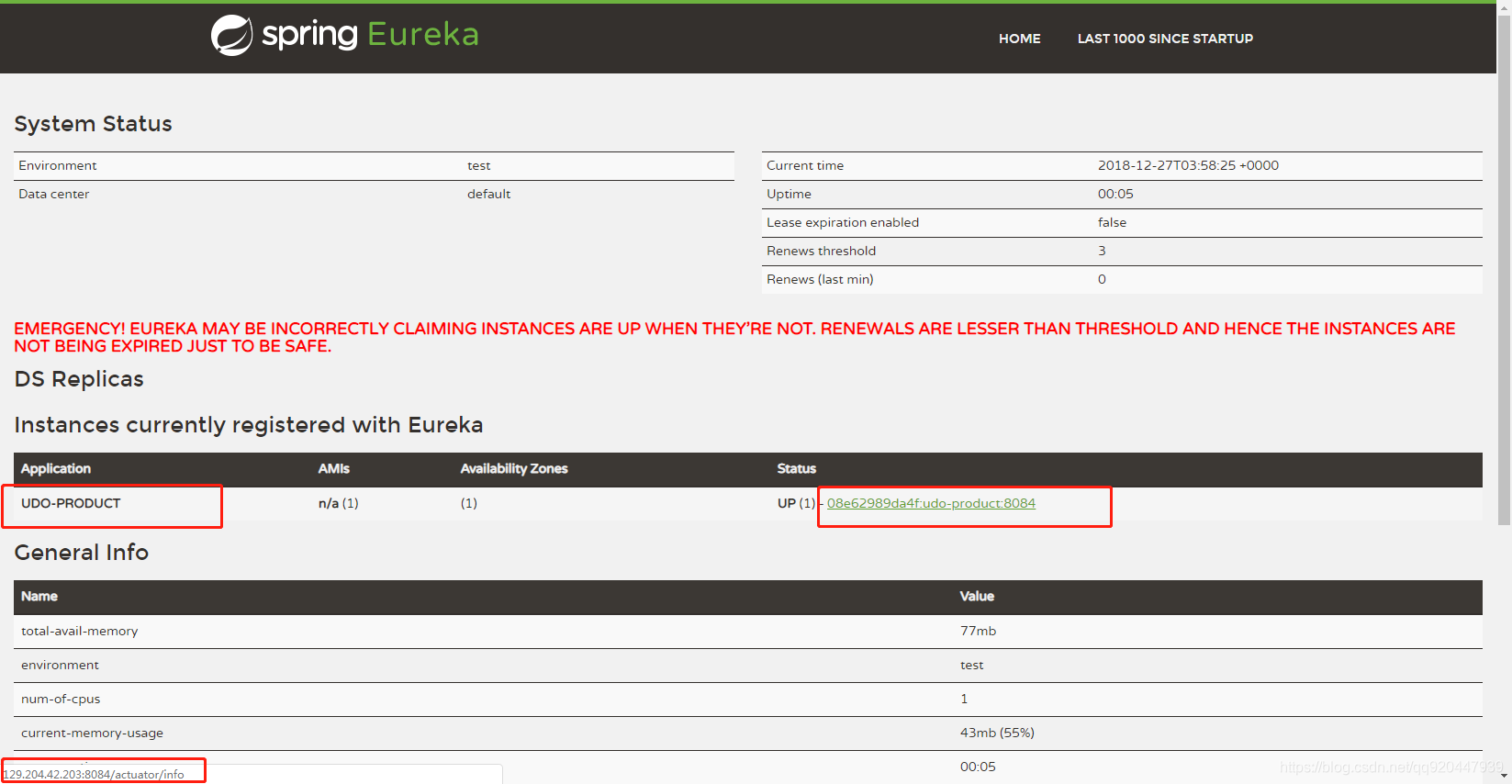This screenshot has width=1512, height=784.
Task: Click the num-of-cpus row name
Action: pos(61,699)
